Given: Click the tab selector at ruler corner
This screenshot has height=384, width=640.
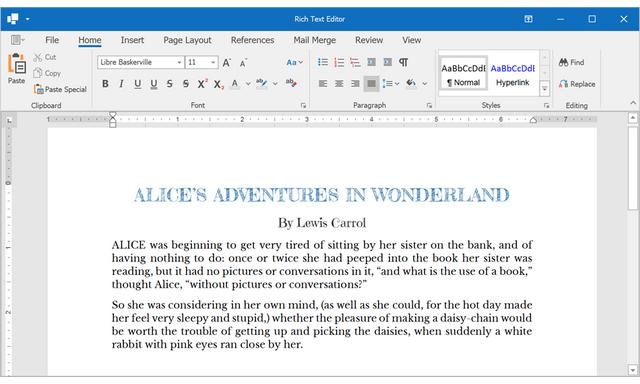Looking at the screenshot, I should pyautogui.click(x=9, y=120).
